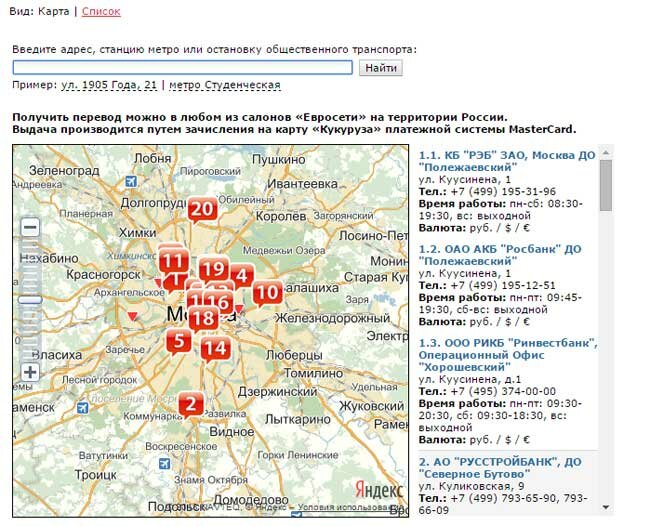Click list scrollbar down arrow
Screen dimensions: 650x526
[x=606, y=507]
